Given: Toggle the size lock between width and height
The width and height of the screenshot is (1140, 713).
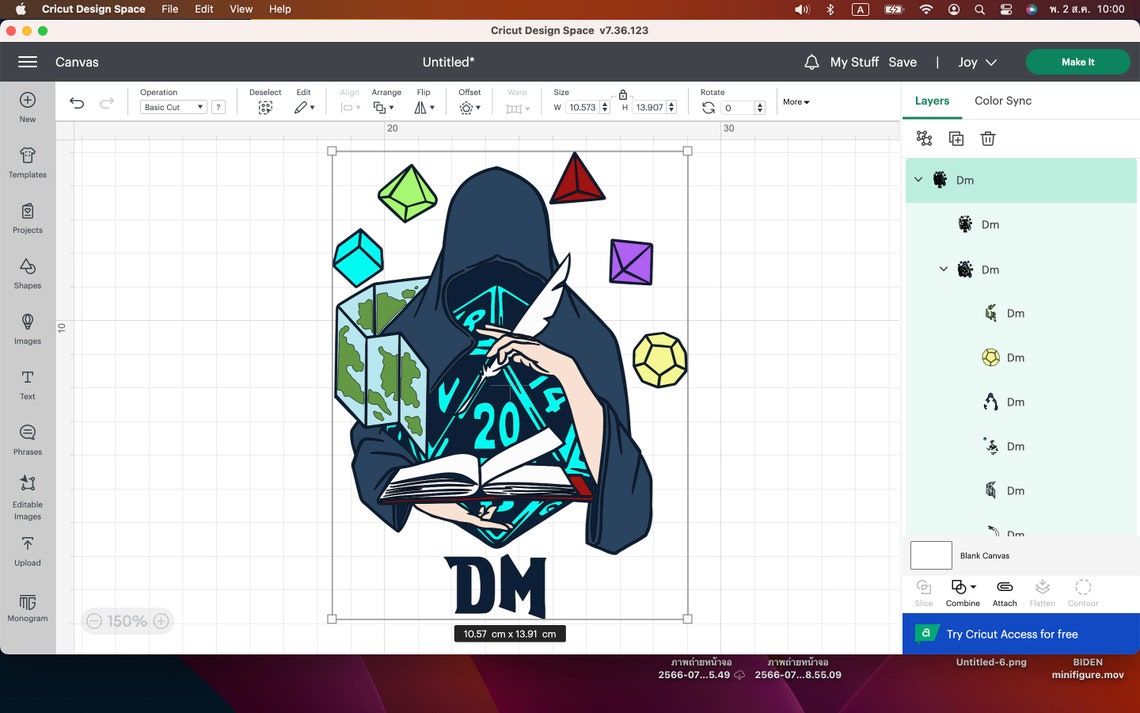Looking at the screenshot, I should pyautogui.click(x=621, y=92).
